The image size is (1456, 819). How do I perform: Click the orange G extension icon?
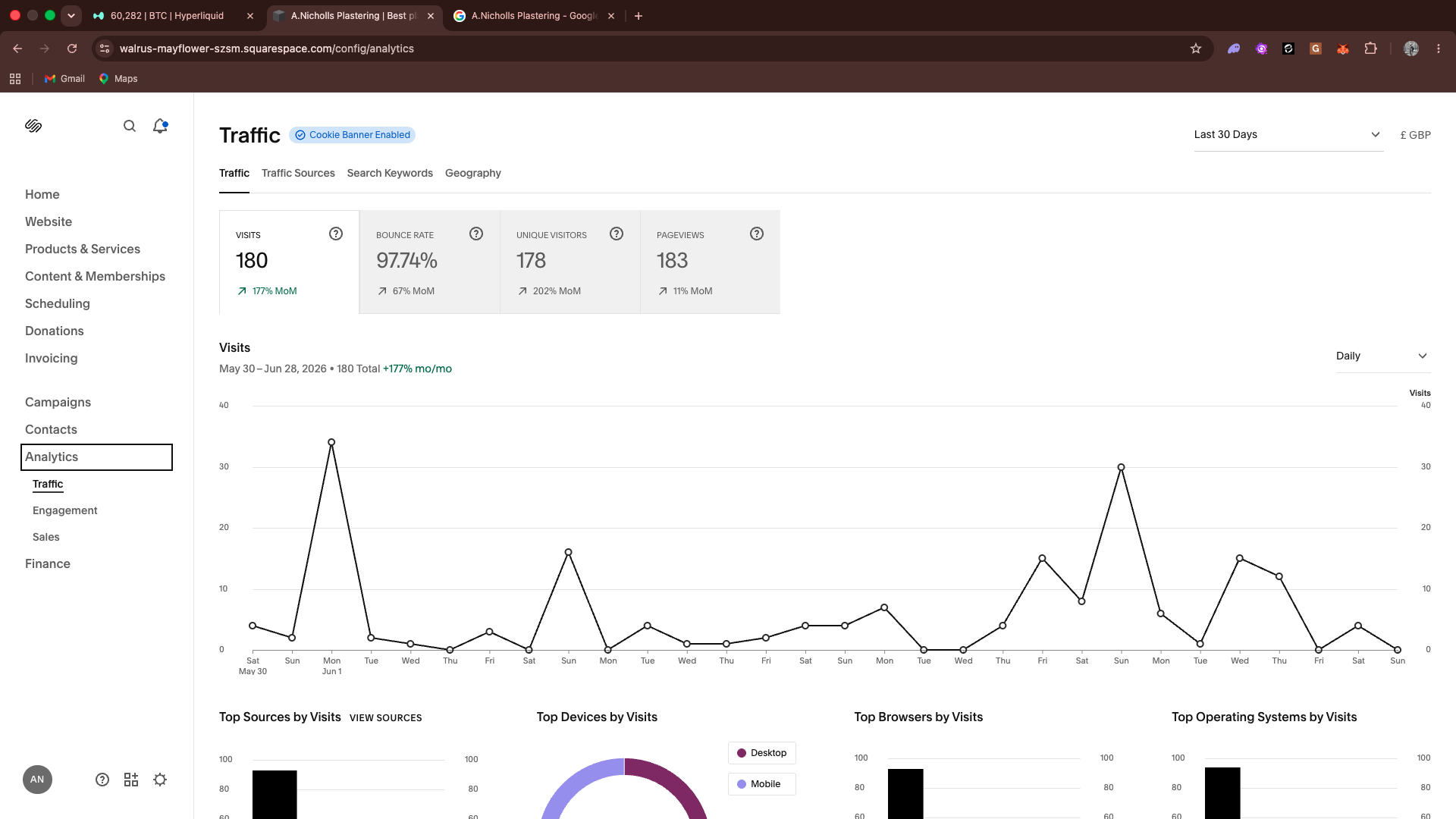pyautogui.click(x=1316, y=49)
